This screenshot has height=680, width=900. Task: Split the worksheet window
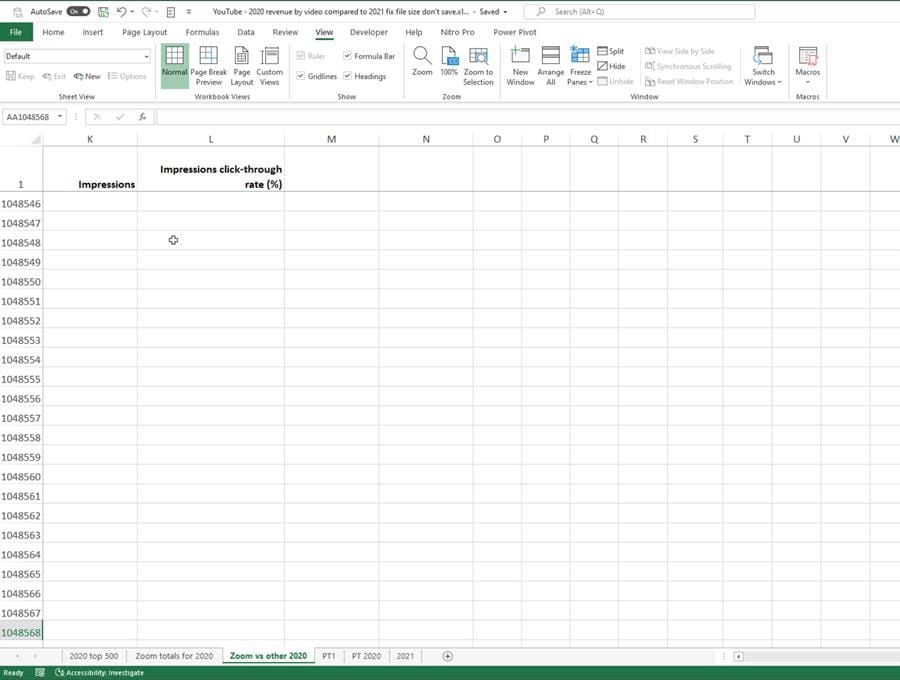click(x=611, y=51)
